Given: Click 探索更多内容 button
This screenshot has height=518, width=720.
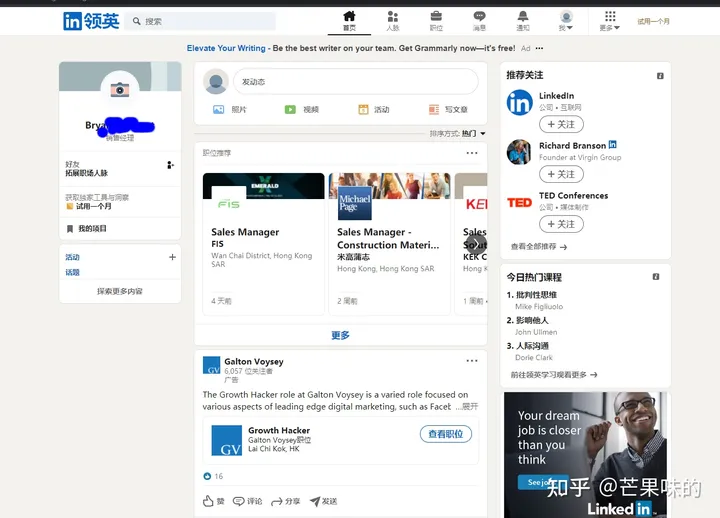Looking at the screenshot, I should [x=120, y=291].
